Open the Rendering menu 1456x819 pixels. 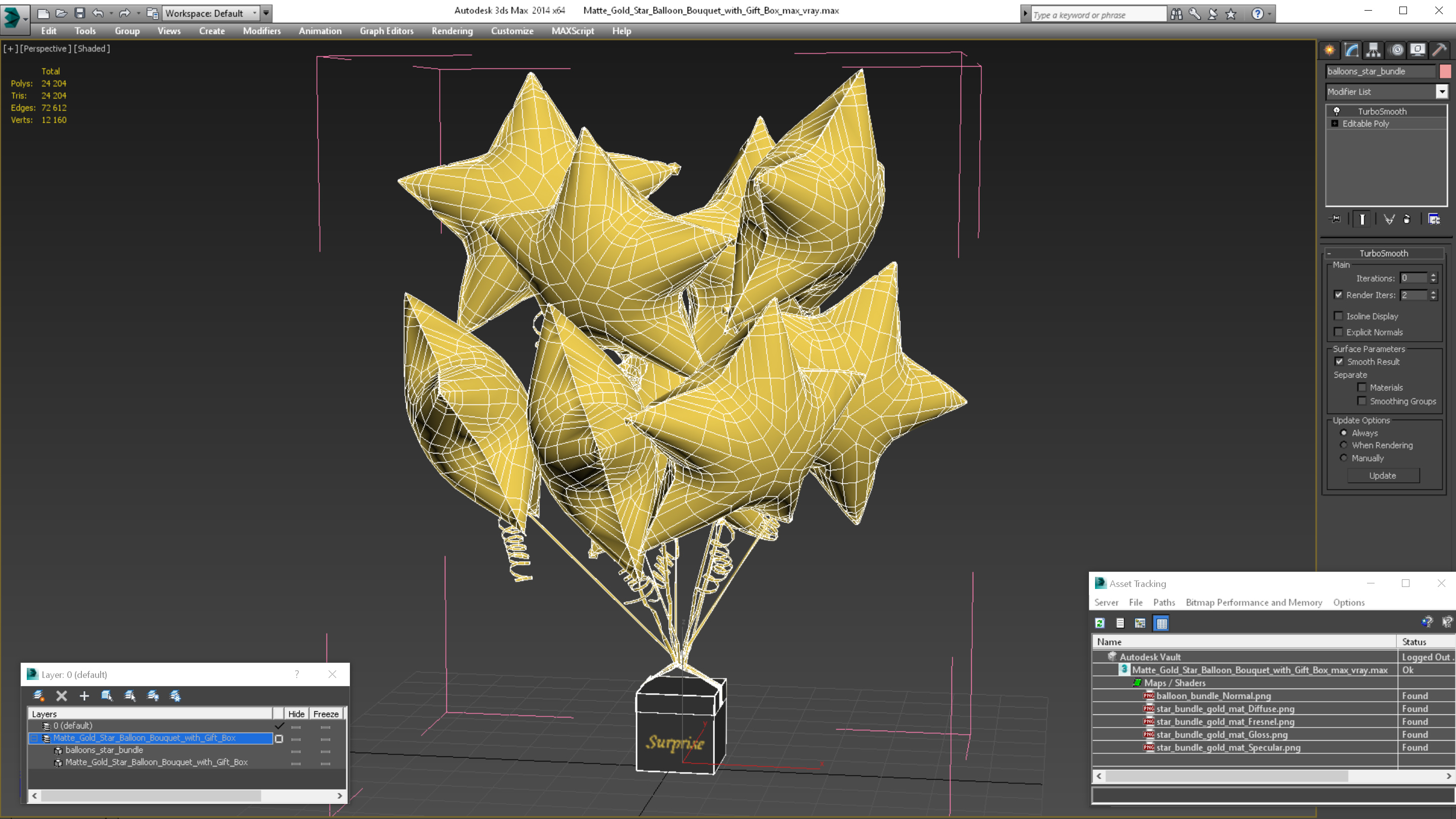(x=451, y=31)
